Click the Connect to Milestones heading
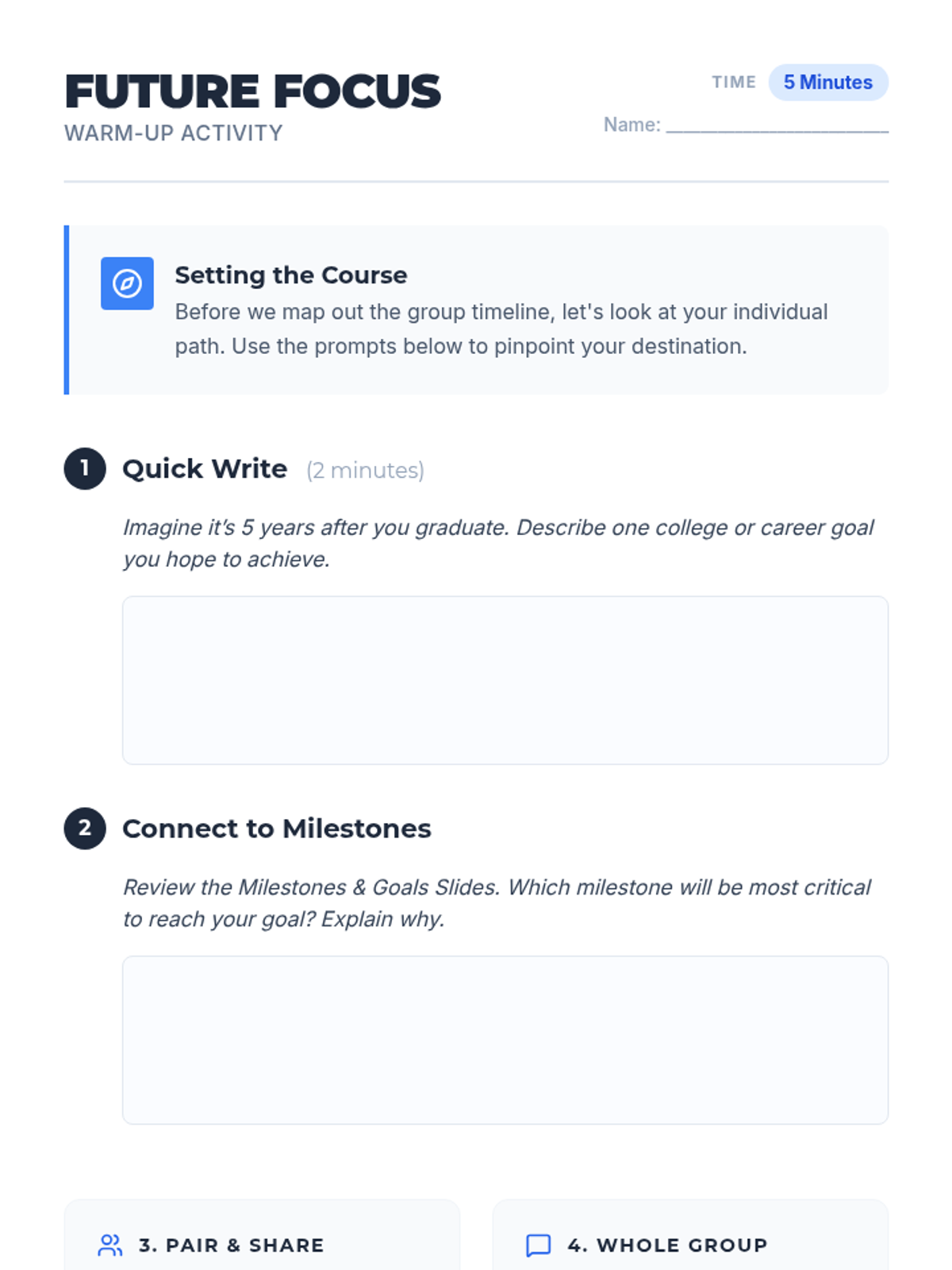Viewport: 952px width, 1270px height. [x=277, y=829]
